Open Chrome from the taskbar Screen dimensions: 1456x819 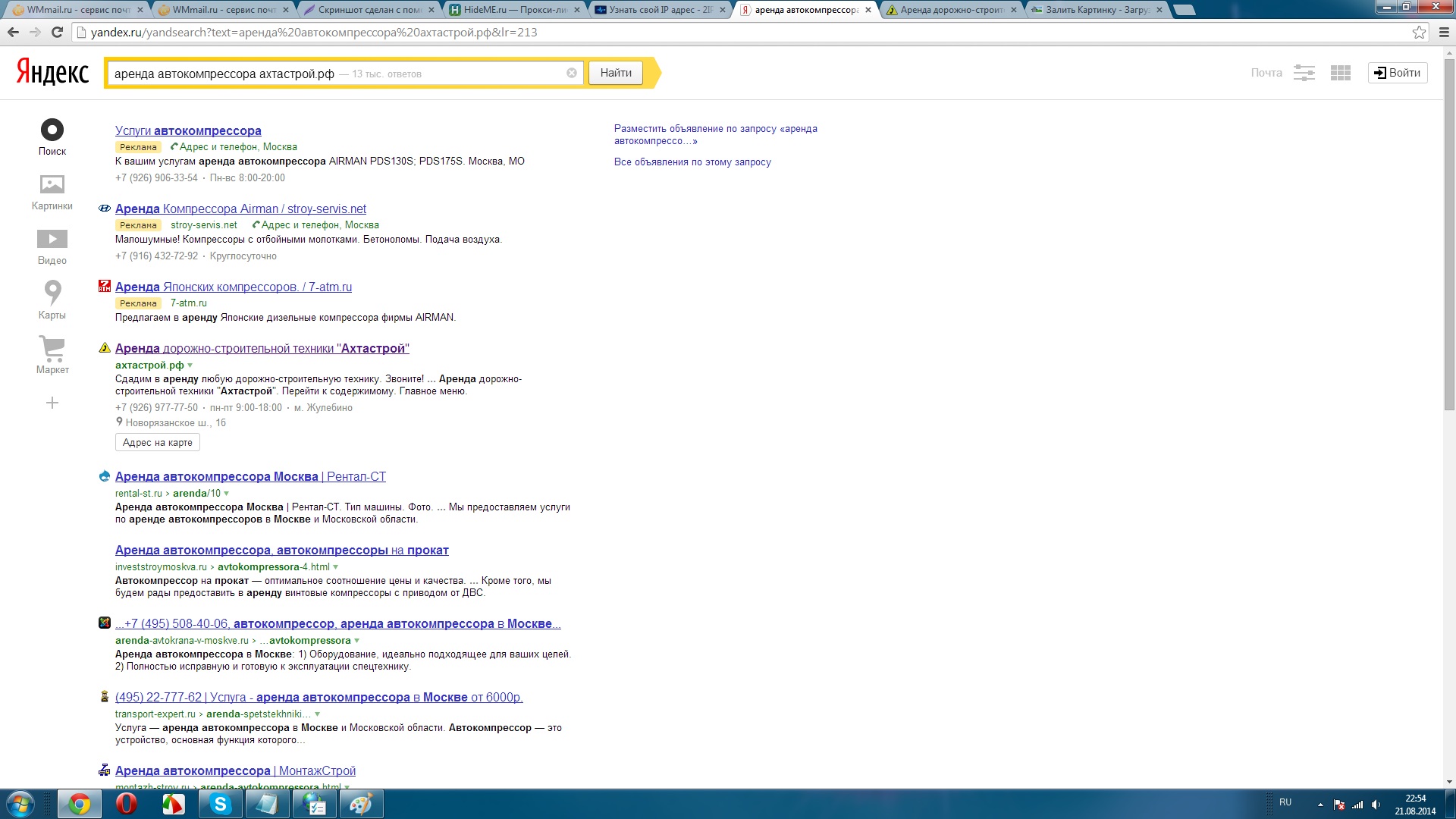point(79,804)
